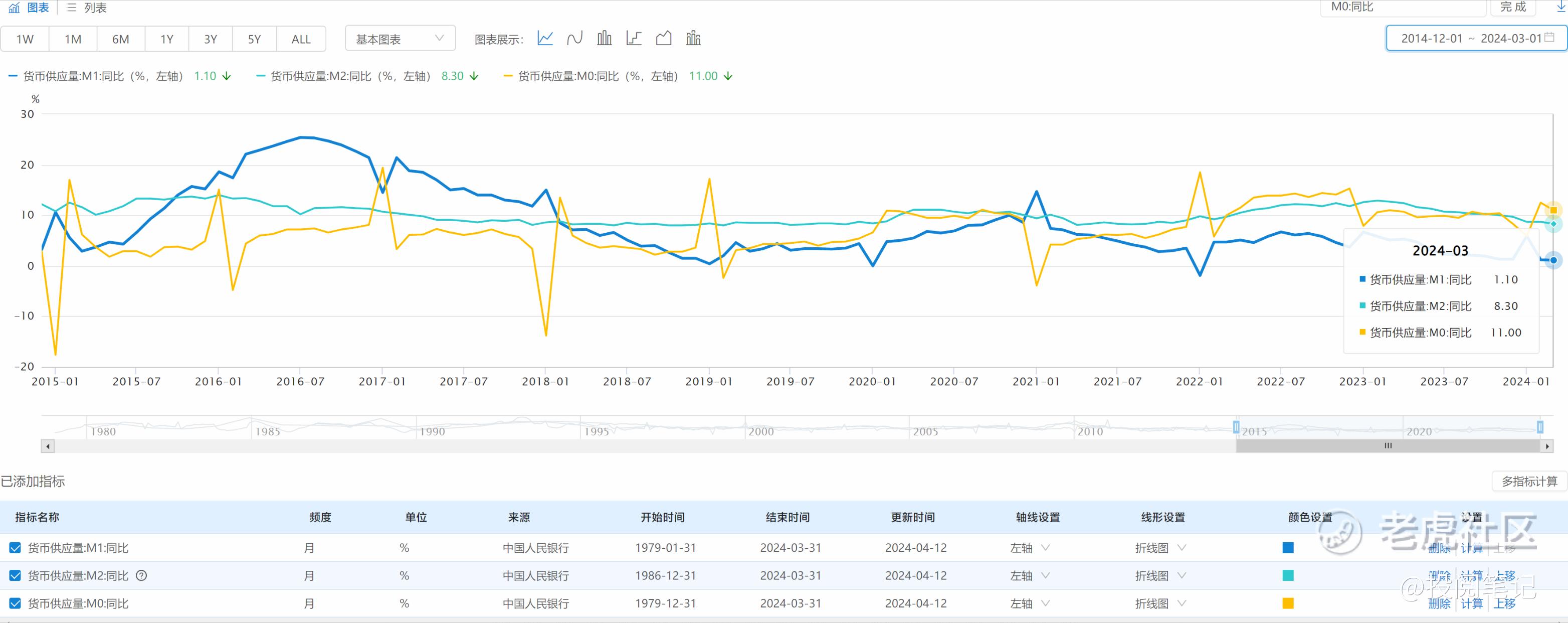Viewport: 1568px width, 623px height.
Task: Click 删除 for the M2:同比 row
Action: tap(1440, 575)
